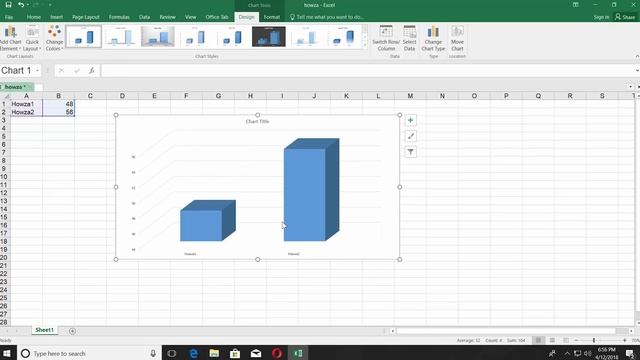
Task: Click the Chart Styles brush button
Action: 410,136
